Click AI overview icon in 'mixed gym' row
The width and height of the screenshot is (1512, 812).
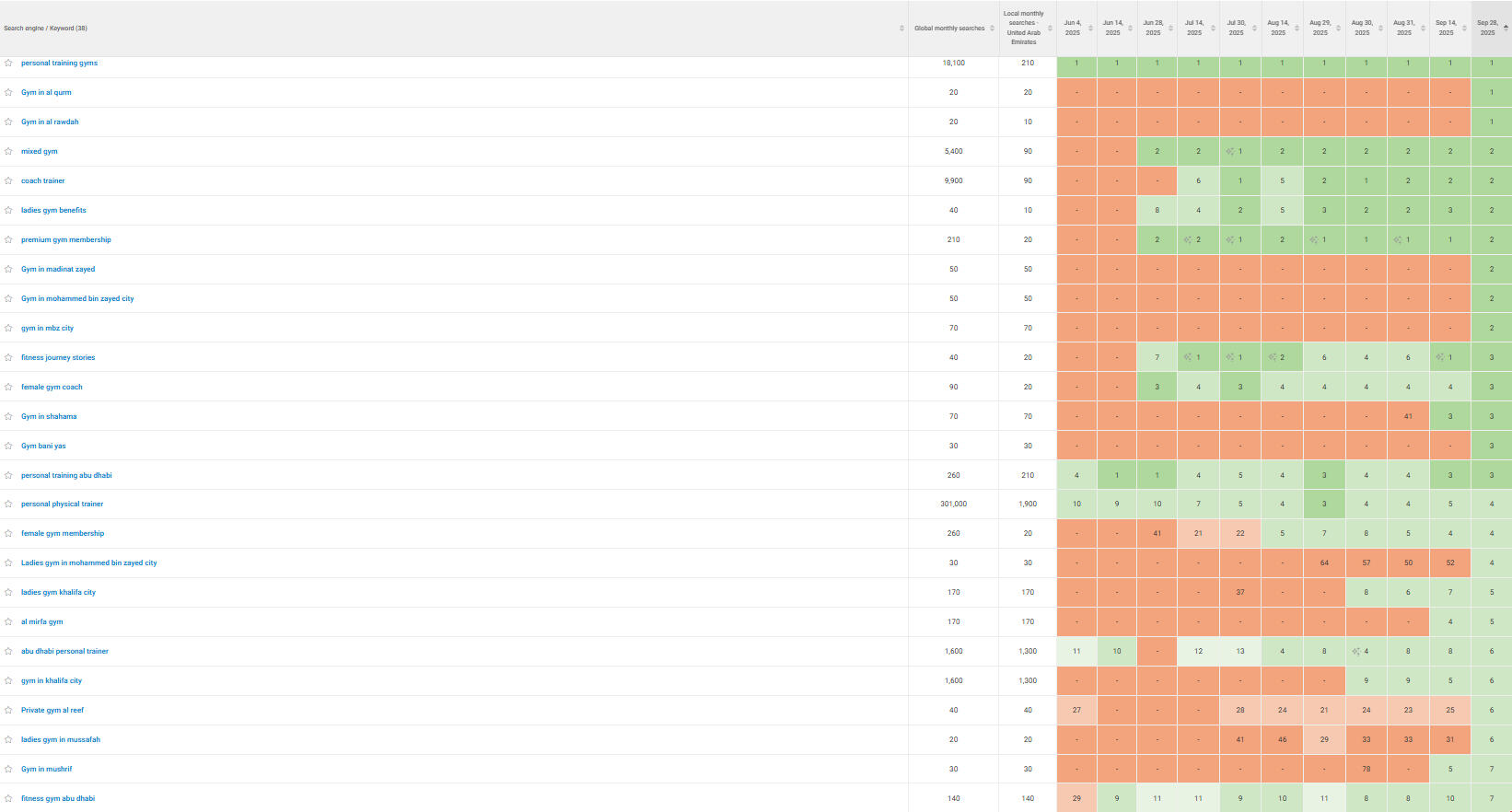pos(1230,152)
